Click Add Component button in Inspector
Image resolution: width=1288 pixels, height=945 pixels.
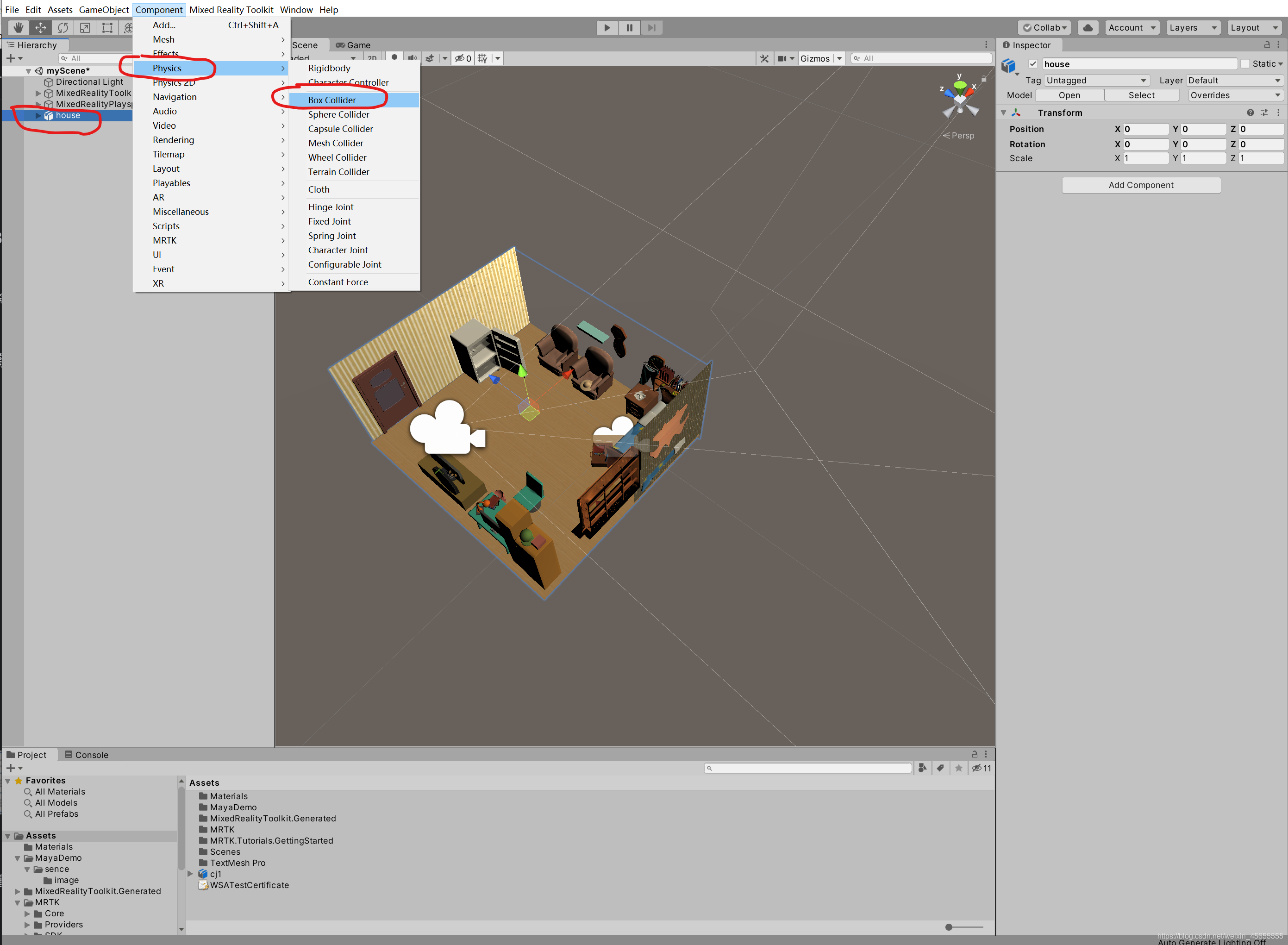(x=1141, y=184)
